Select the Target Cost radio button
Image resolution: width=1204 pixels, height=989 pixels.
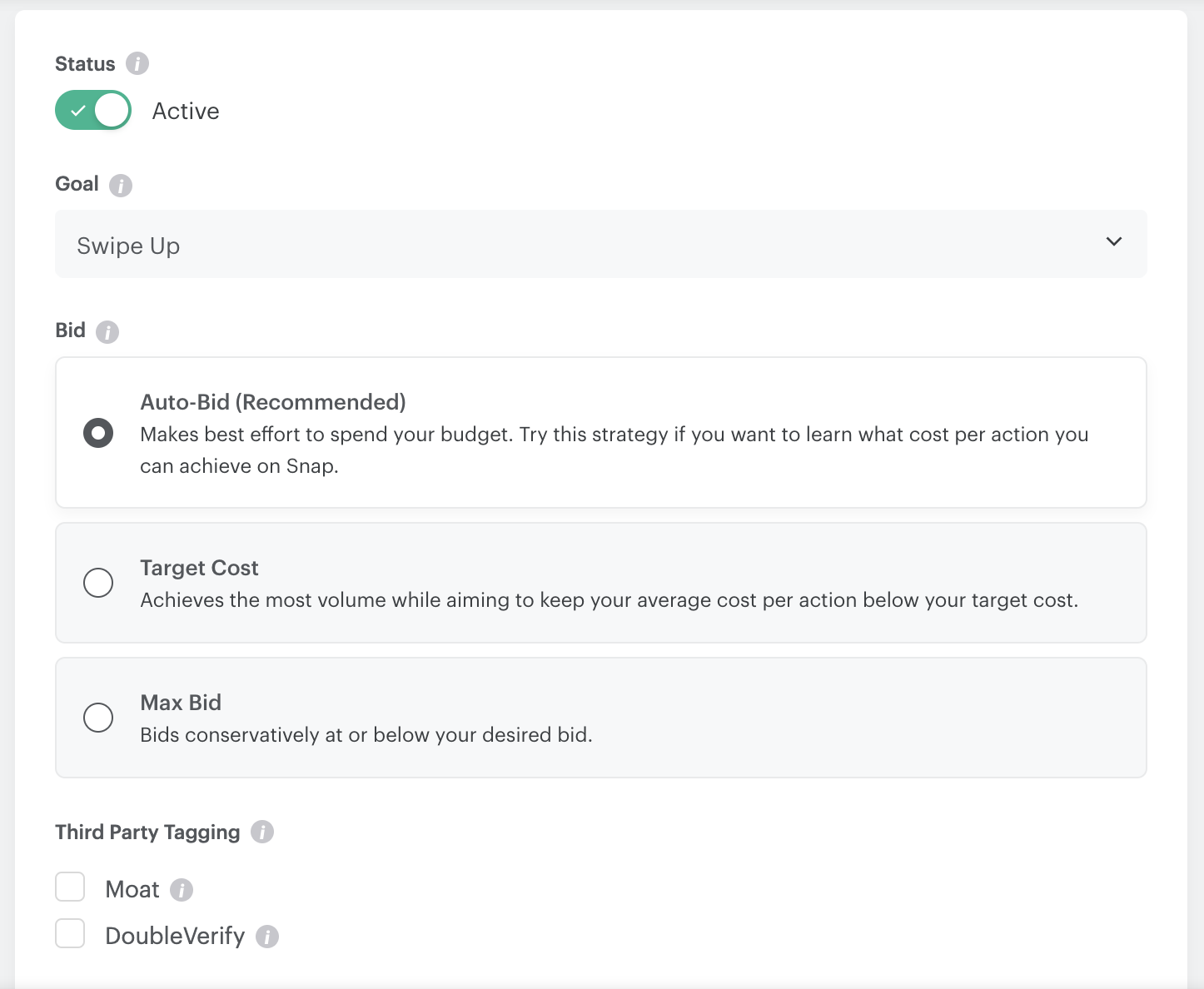click(98, 583)
